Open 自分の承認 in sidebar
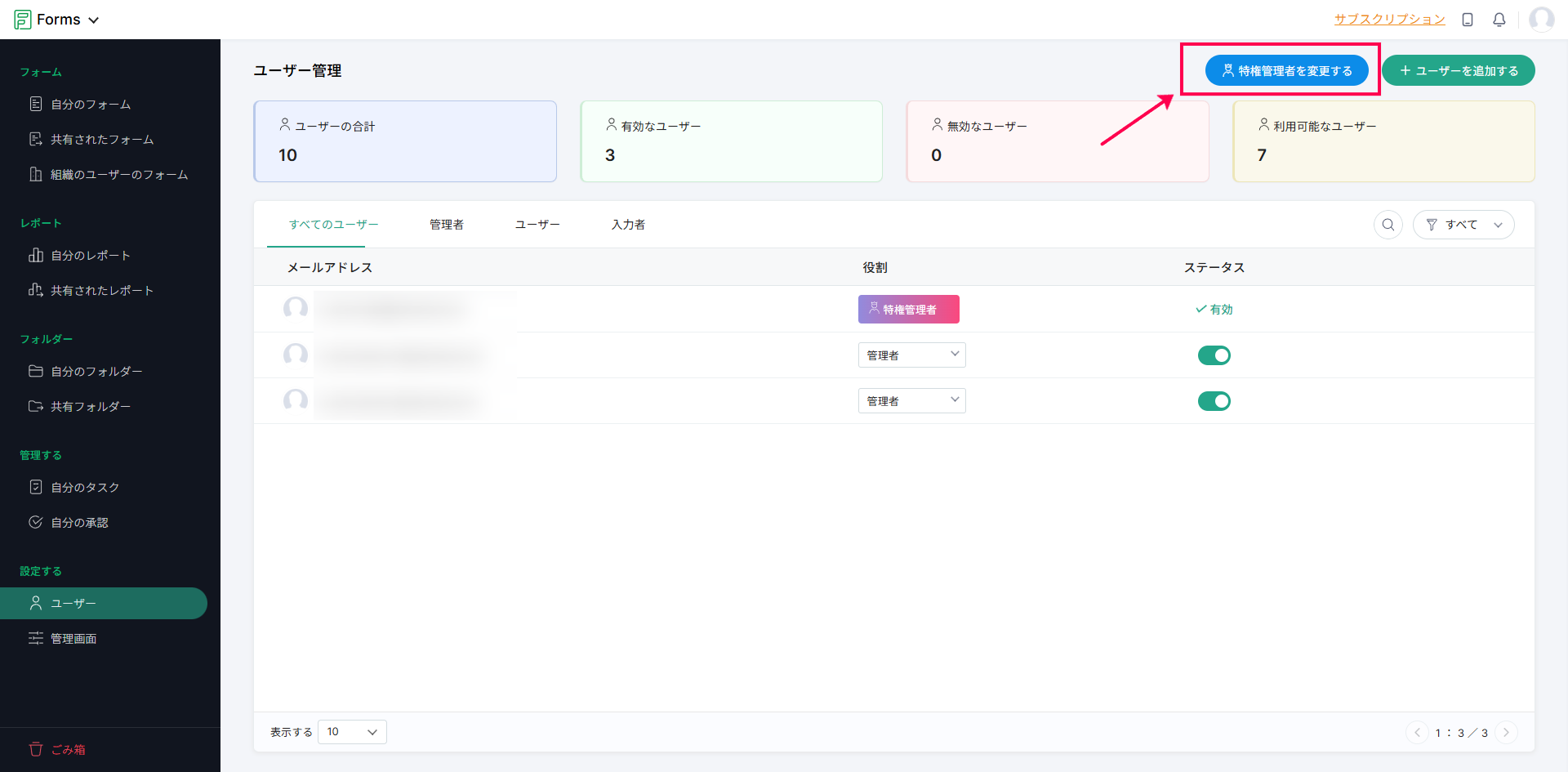Screen dimensions: 1568x772 79,523
